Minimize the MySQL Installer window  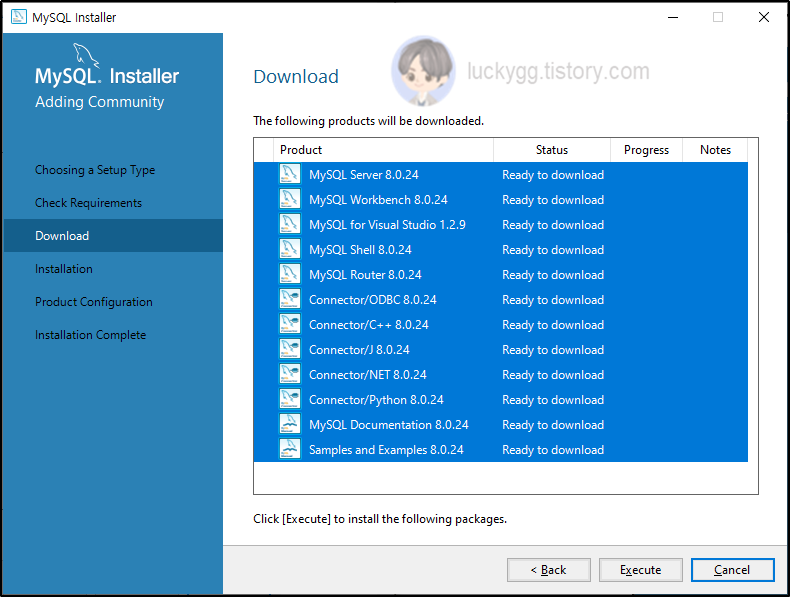point(673,17)
